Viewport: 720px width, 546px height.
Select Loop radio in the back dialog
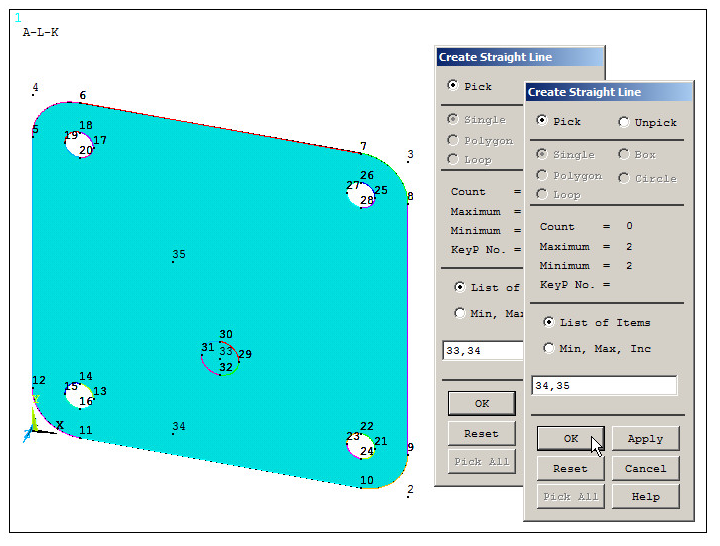coord(453,159)
